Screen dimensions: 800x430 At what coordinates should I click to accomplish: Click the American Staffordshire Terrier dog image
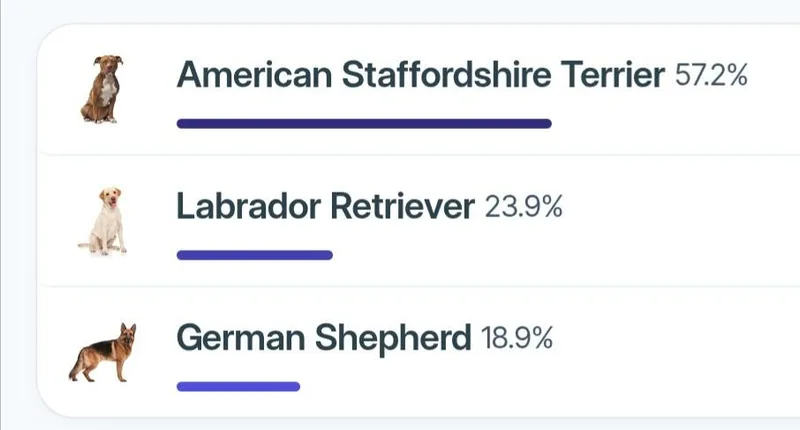101,89
